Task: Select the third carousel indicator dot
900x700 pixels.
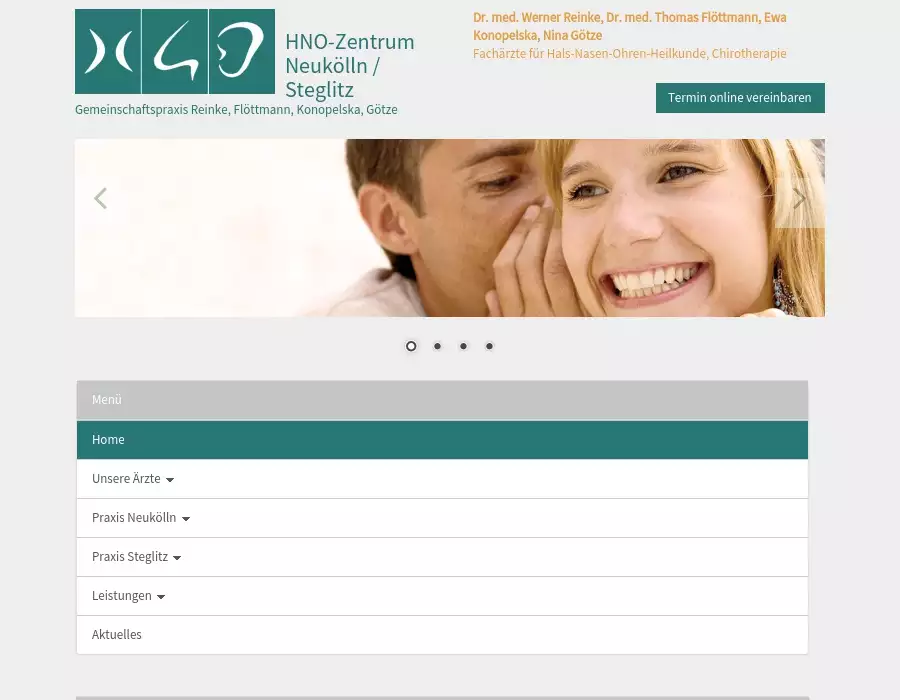Action: 463,346
